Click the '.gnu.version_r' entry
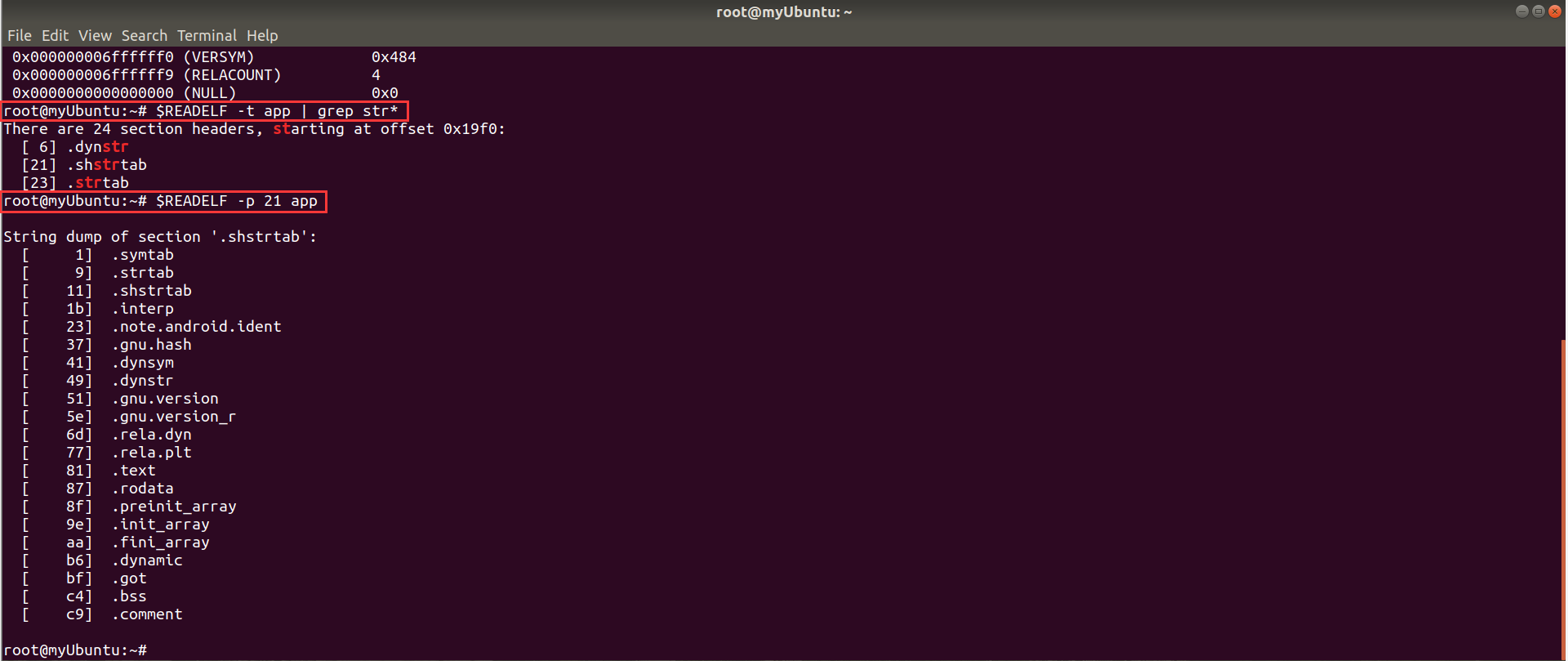The height and width of the screenshot is (661, 1568). coord(174,417)
